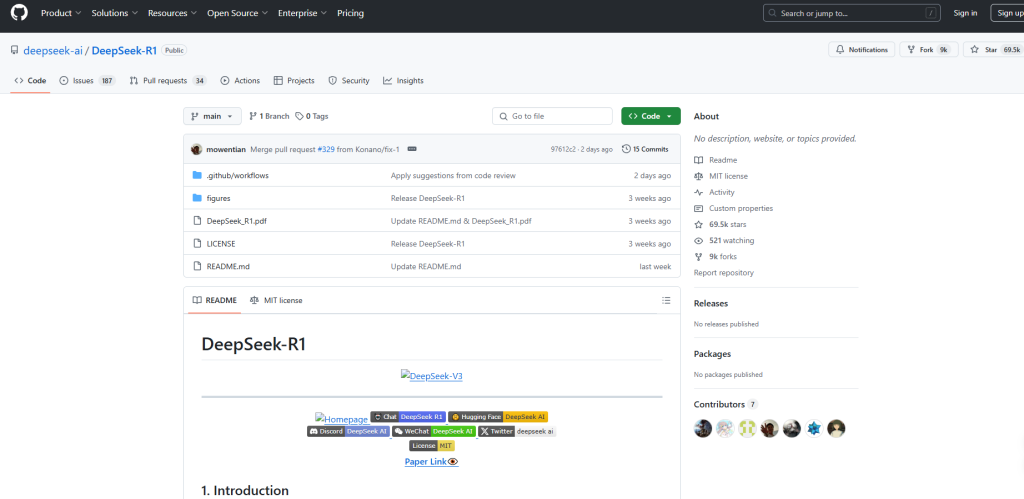Click the Sign up button

[1007, 13]
